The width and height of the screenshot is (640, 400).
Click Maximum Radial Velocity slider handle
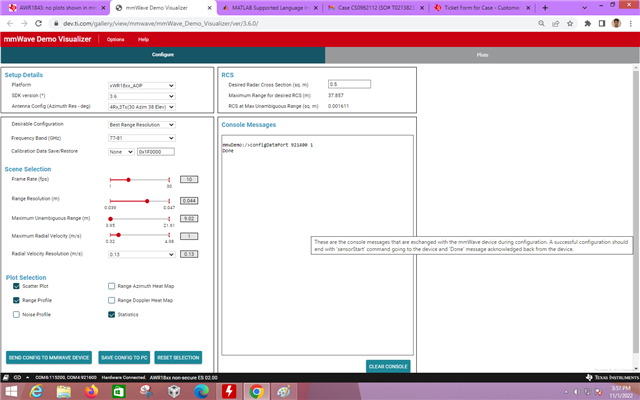coord(118,235)
